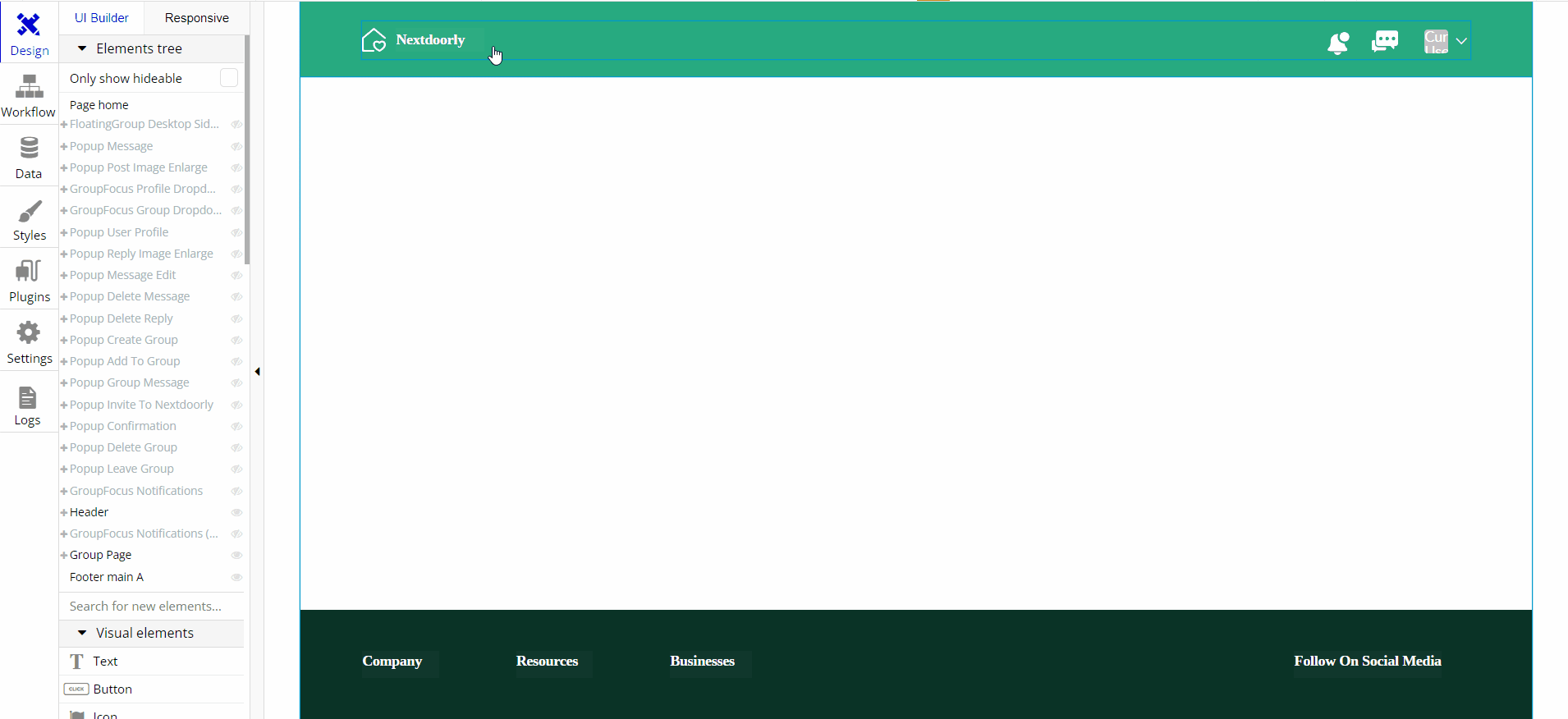The height and width of the screenshot is (719, 1568).
Task: Add a Button visual element
Action: [x=152, y=689]
